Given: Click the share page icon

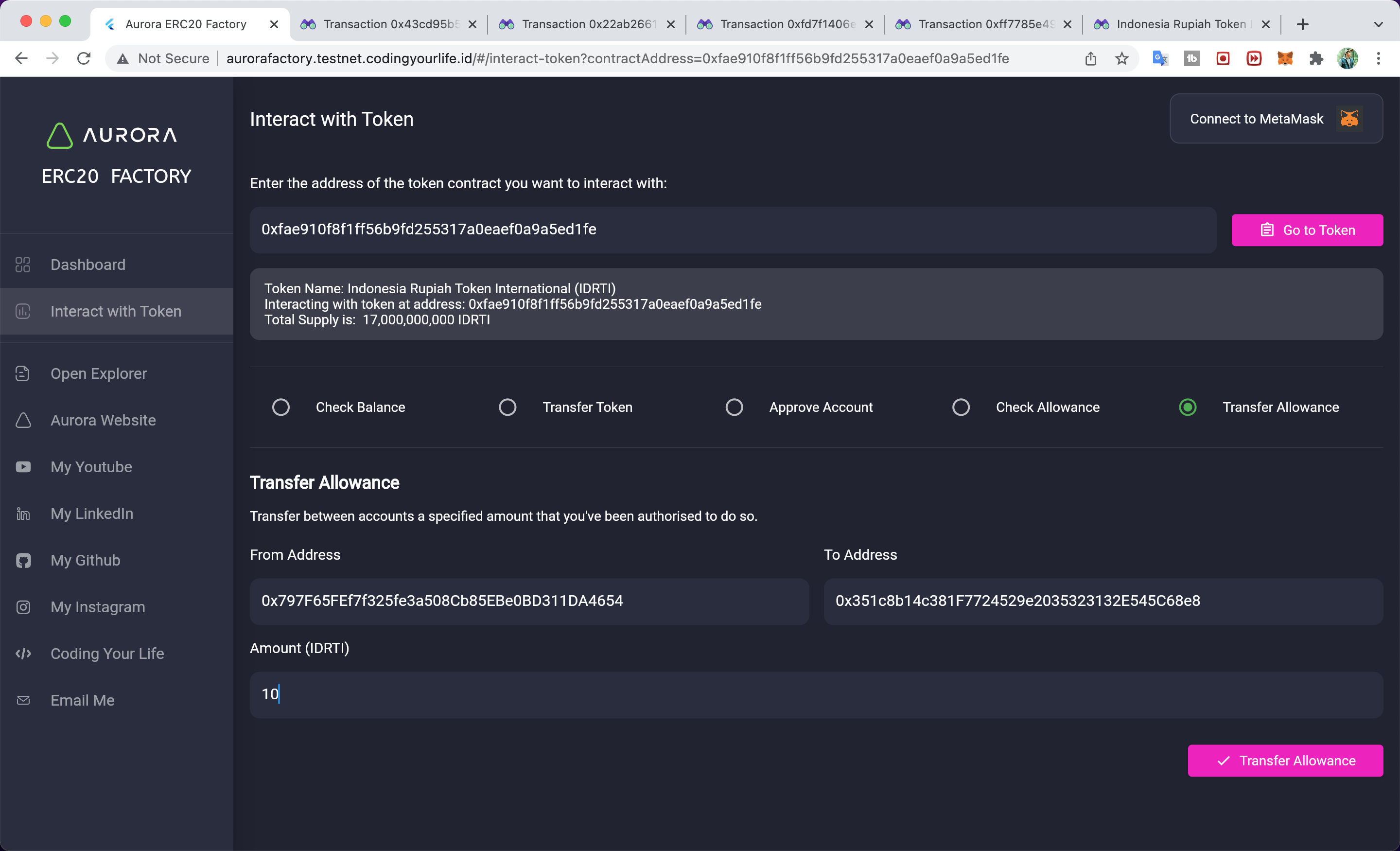Looking at the screenshot, I should point(1090,58).
